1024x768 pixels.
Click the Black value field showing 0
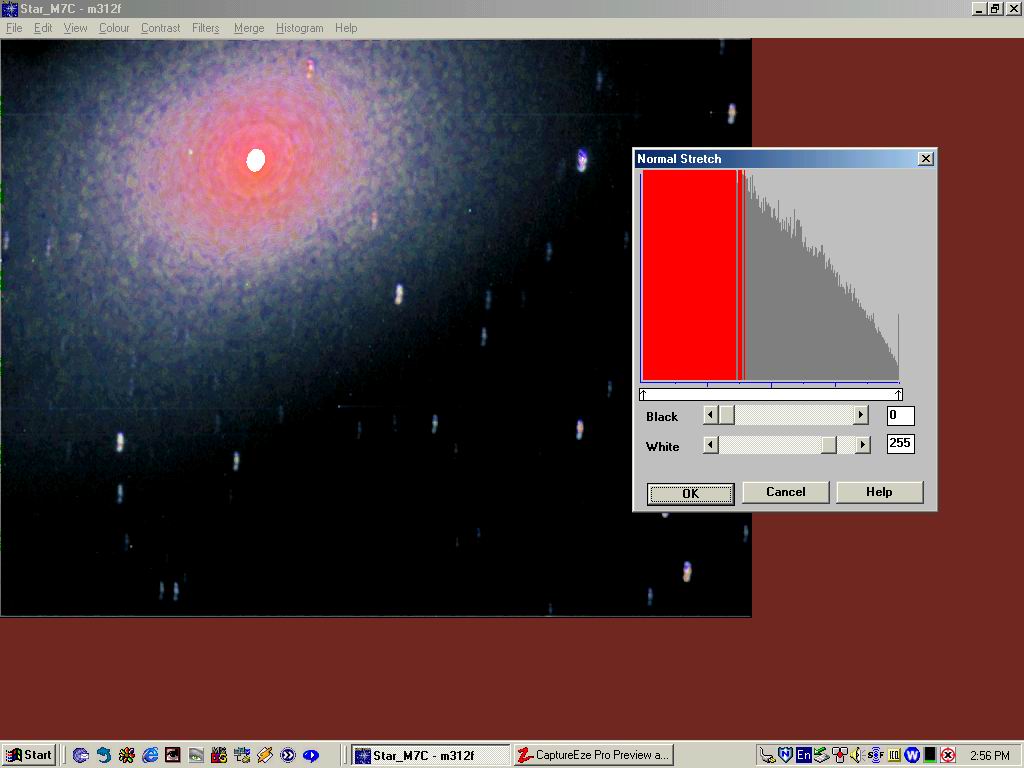(901, 415)
